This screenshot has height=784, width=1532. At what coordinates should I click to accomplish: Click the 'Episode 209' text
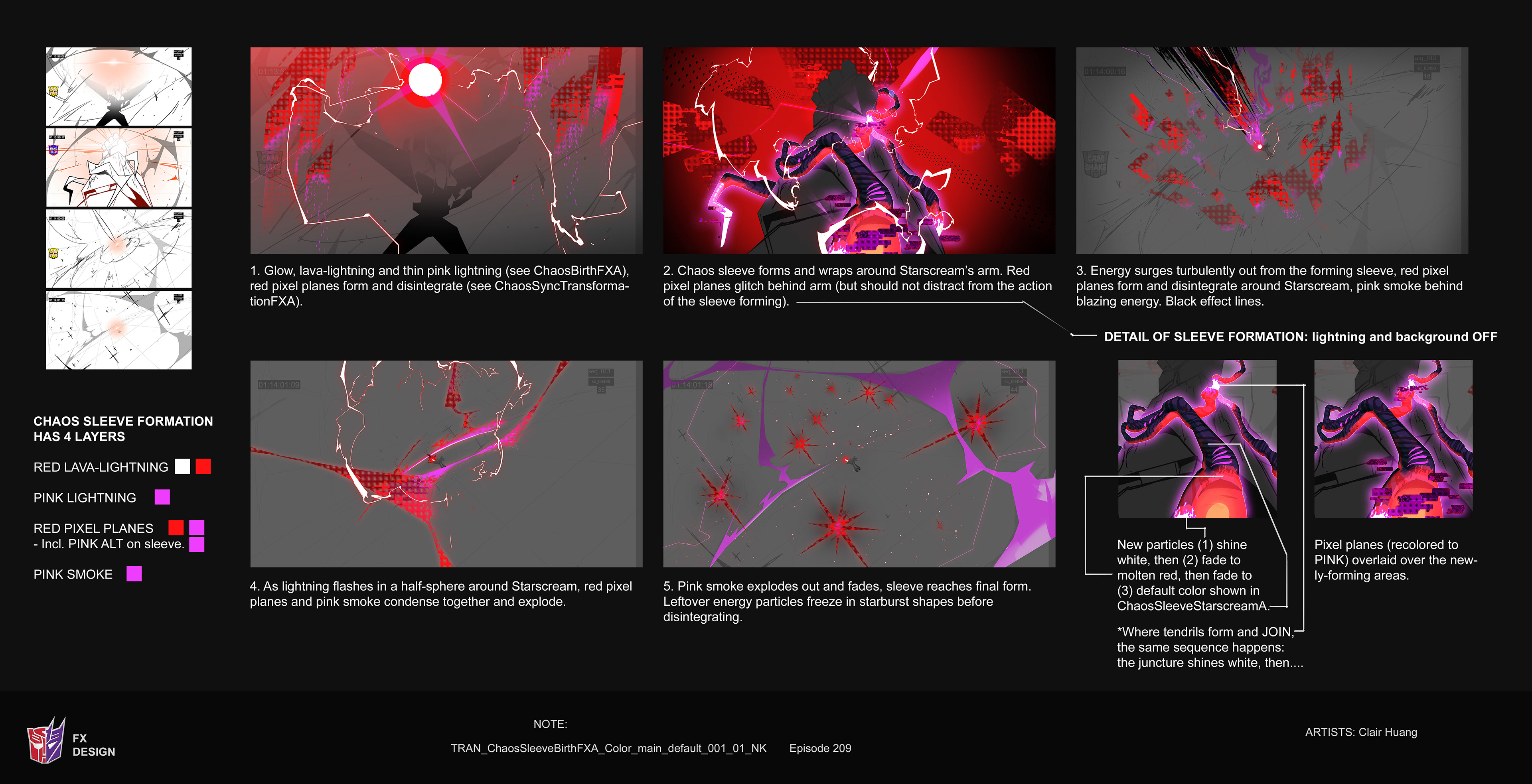pyautogui.click(x=820, y=749)
